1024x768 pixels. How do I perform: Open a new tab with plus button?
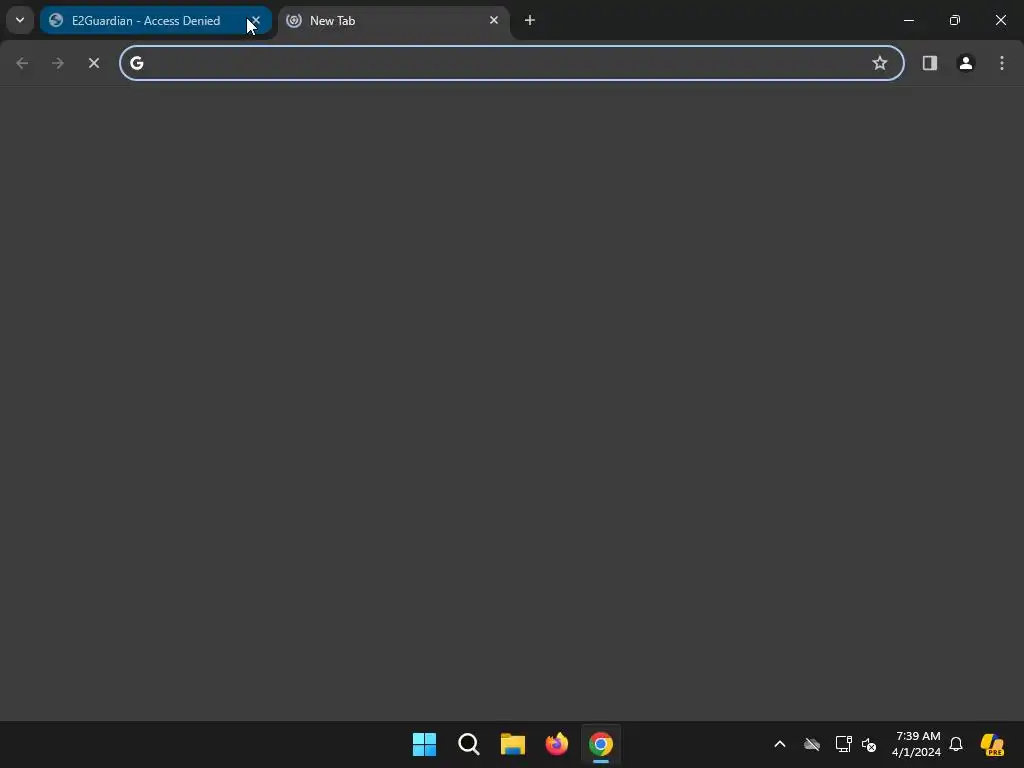pos(530,20)
